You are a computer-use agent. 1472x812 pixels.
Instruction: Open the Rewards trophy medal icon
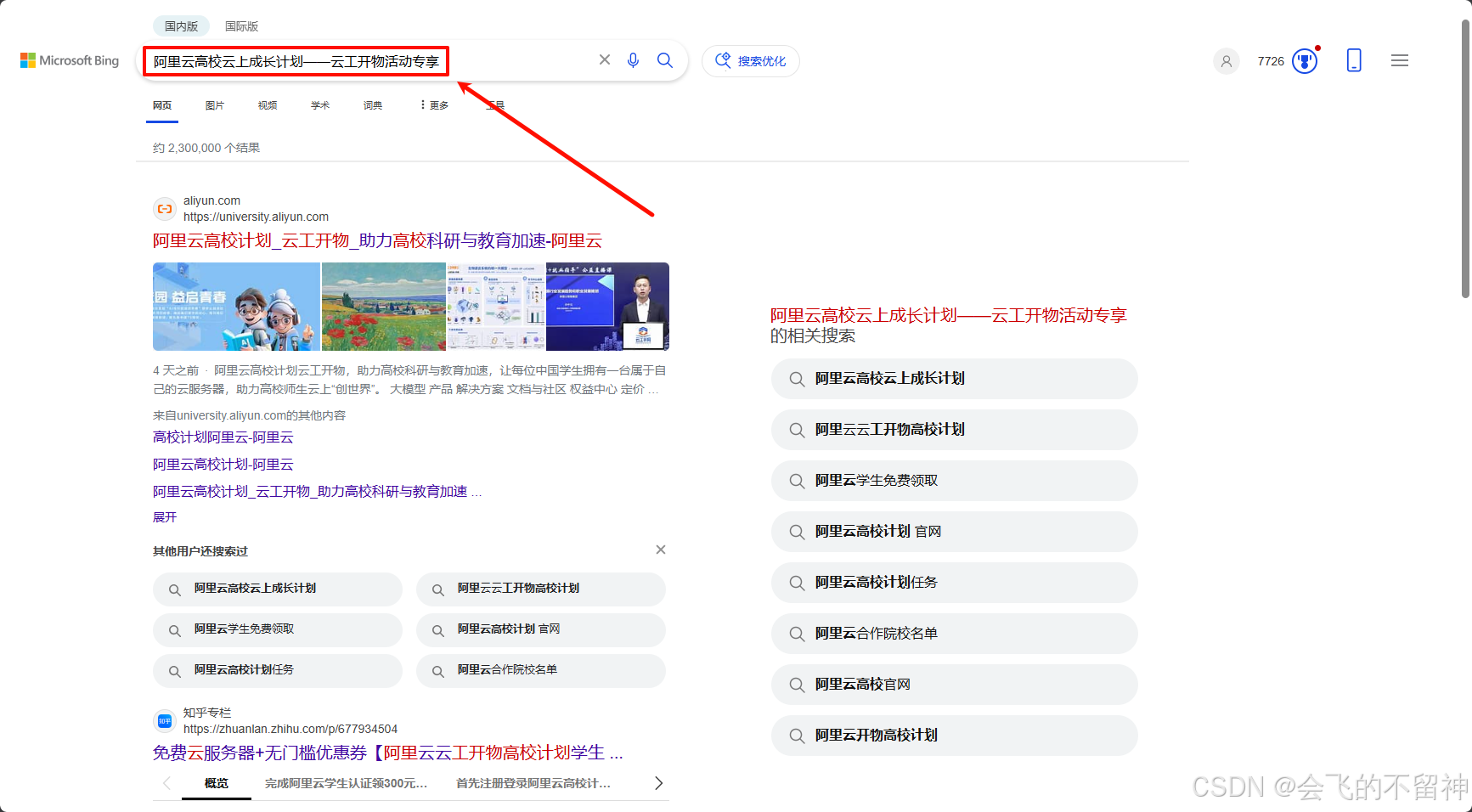point(1305,61)
